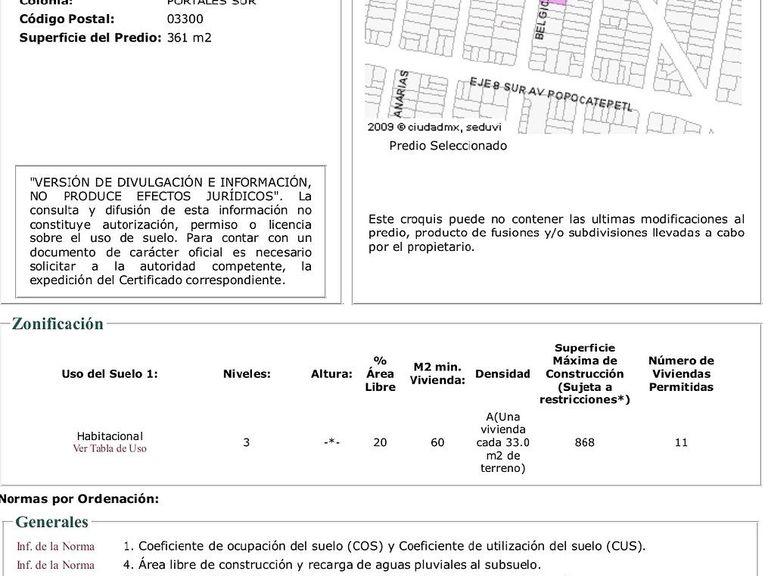Click the Superficie Máxima de Construcción column header

click(x=584, y=374)
